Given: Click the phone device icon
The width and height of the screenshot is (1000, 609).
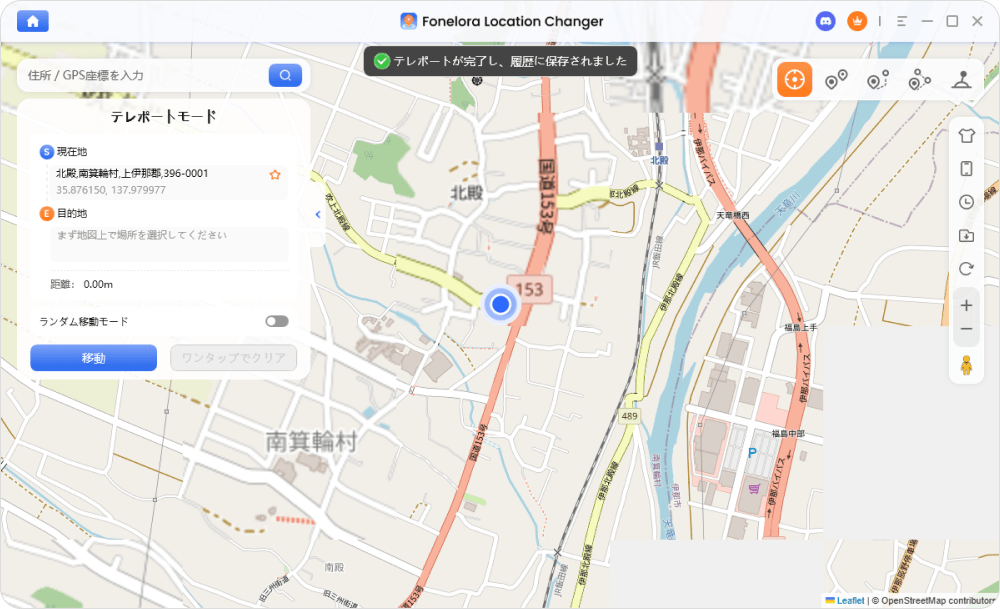Looking at the screenshot, I should click(x=966, y=169).
